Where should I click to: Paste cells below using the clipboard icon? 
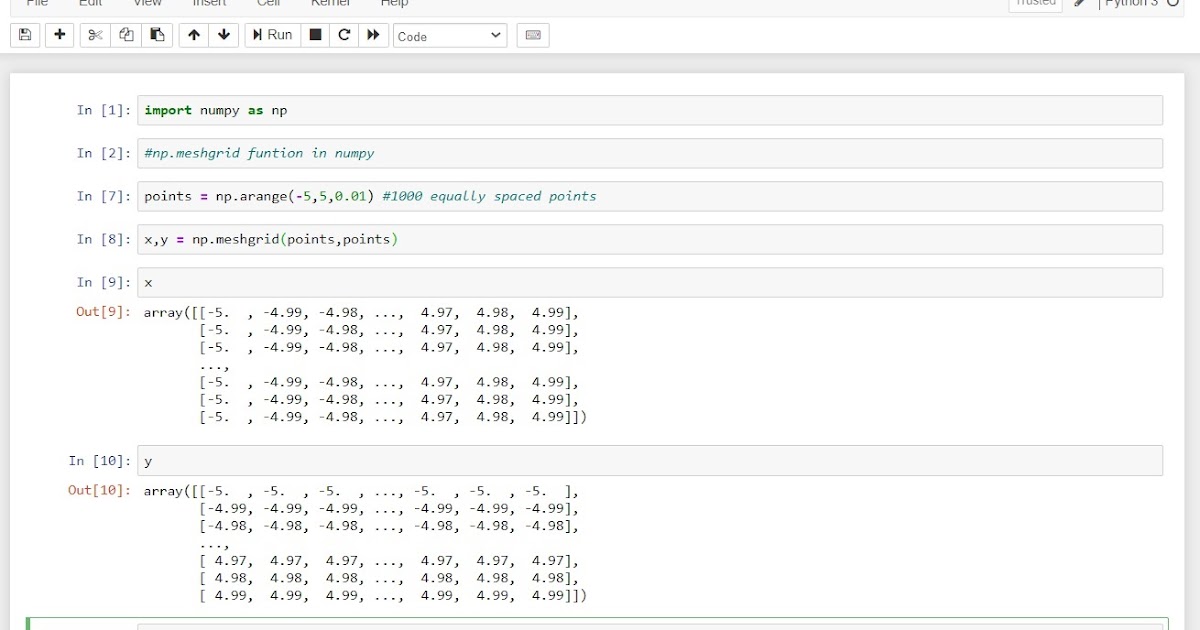click(x=156, y=35)
